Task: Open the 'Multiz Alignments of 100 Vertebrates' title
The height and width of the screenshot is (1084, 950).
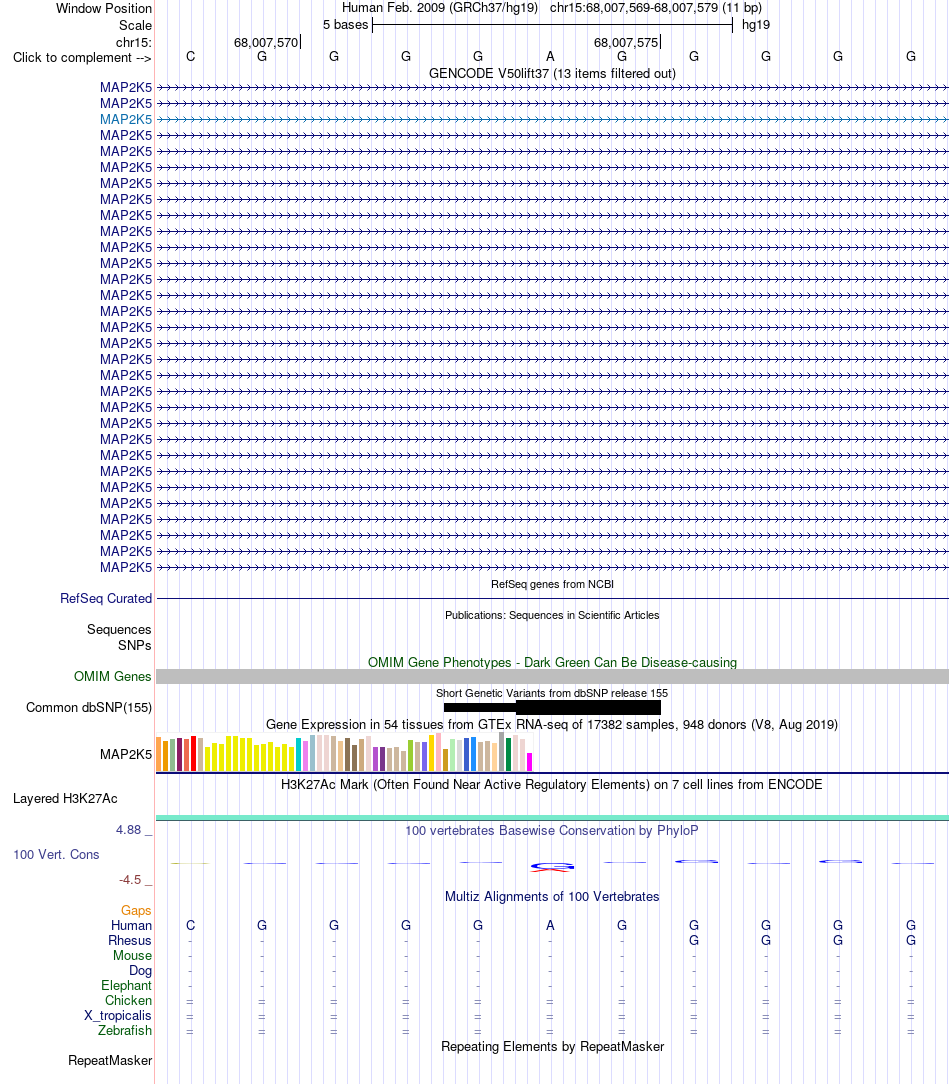Action: point(552,897)
